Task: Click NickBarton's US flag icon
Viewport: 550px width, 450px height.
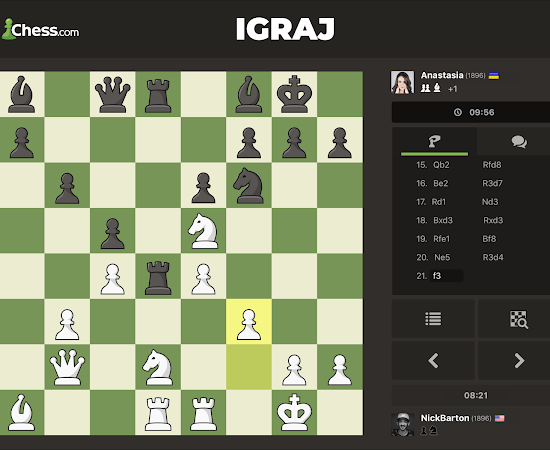Action: coord(499,418)
